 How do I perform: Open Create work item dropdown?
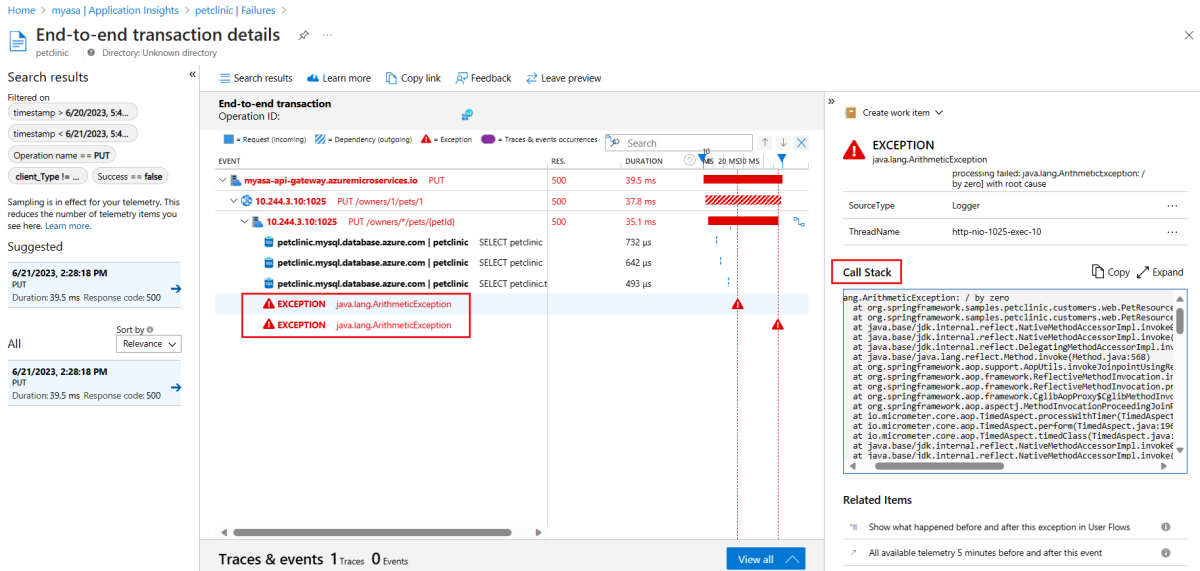(x=894, y=113)
